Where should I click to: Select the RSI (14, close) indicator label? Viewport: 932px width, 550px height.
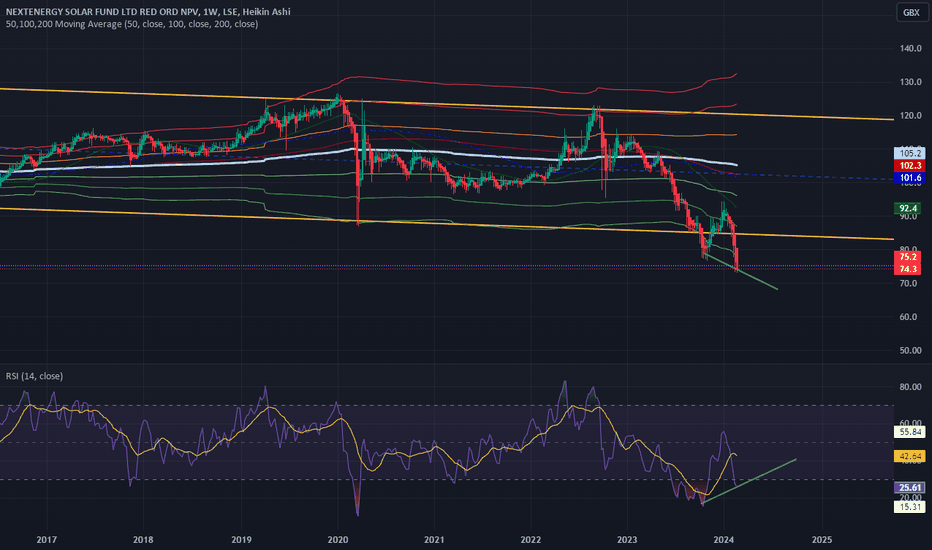[34, 376]
